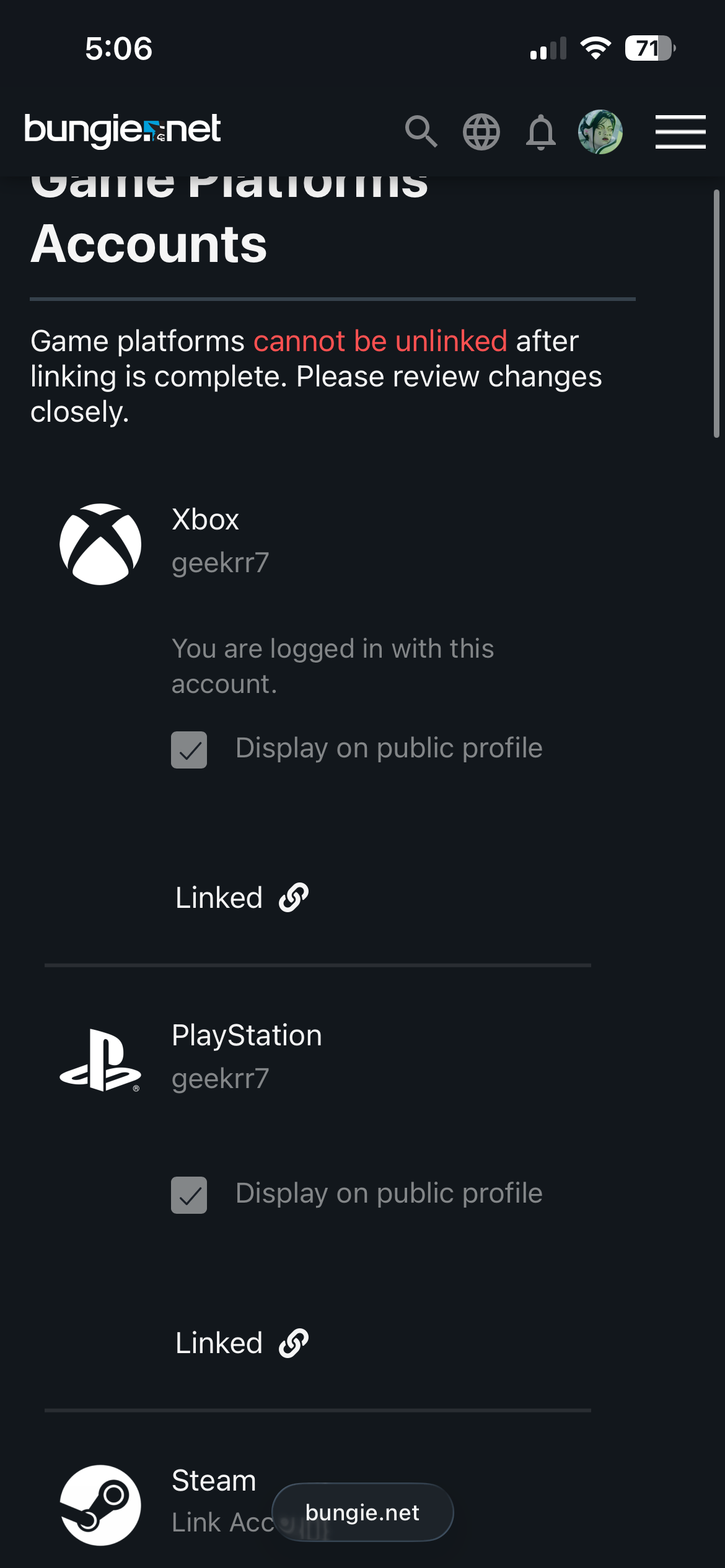Open the user profile avatar

coord(600,132)
